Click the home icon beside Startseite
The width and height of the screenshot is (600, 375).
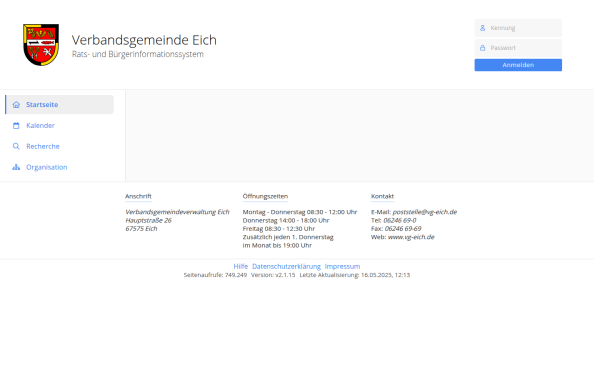point(16,105)
